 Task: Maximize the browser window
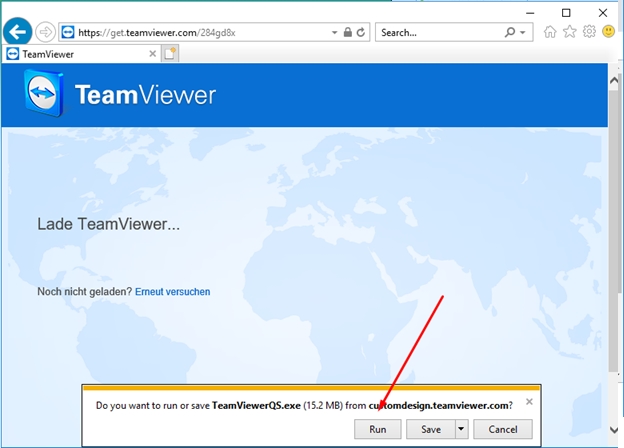(566, 13)
